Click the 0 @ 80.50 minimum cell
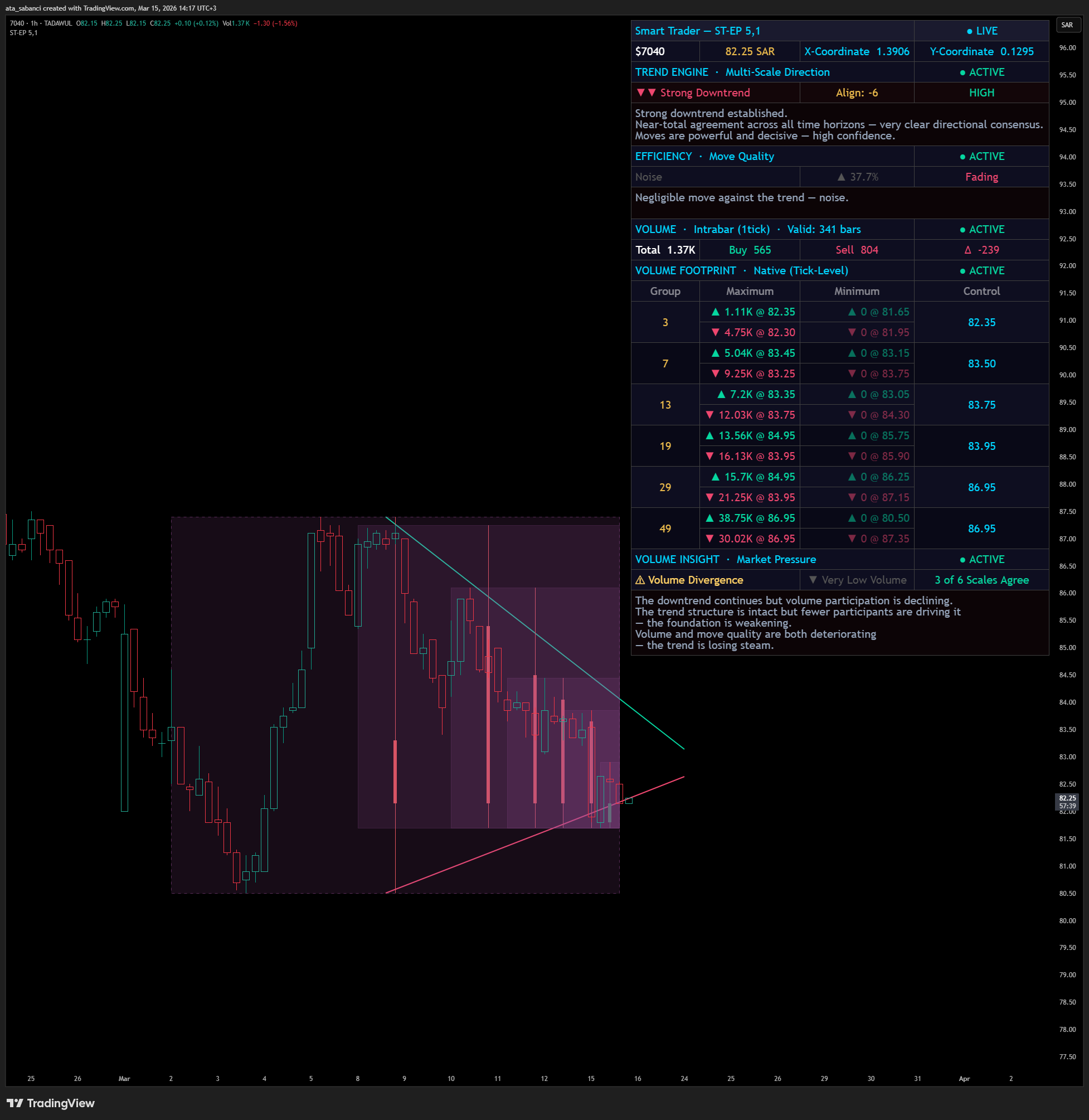This screenshot has height=1120, width=1089. (x=857, y=518)
